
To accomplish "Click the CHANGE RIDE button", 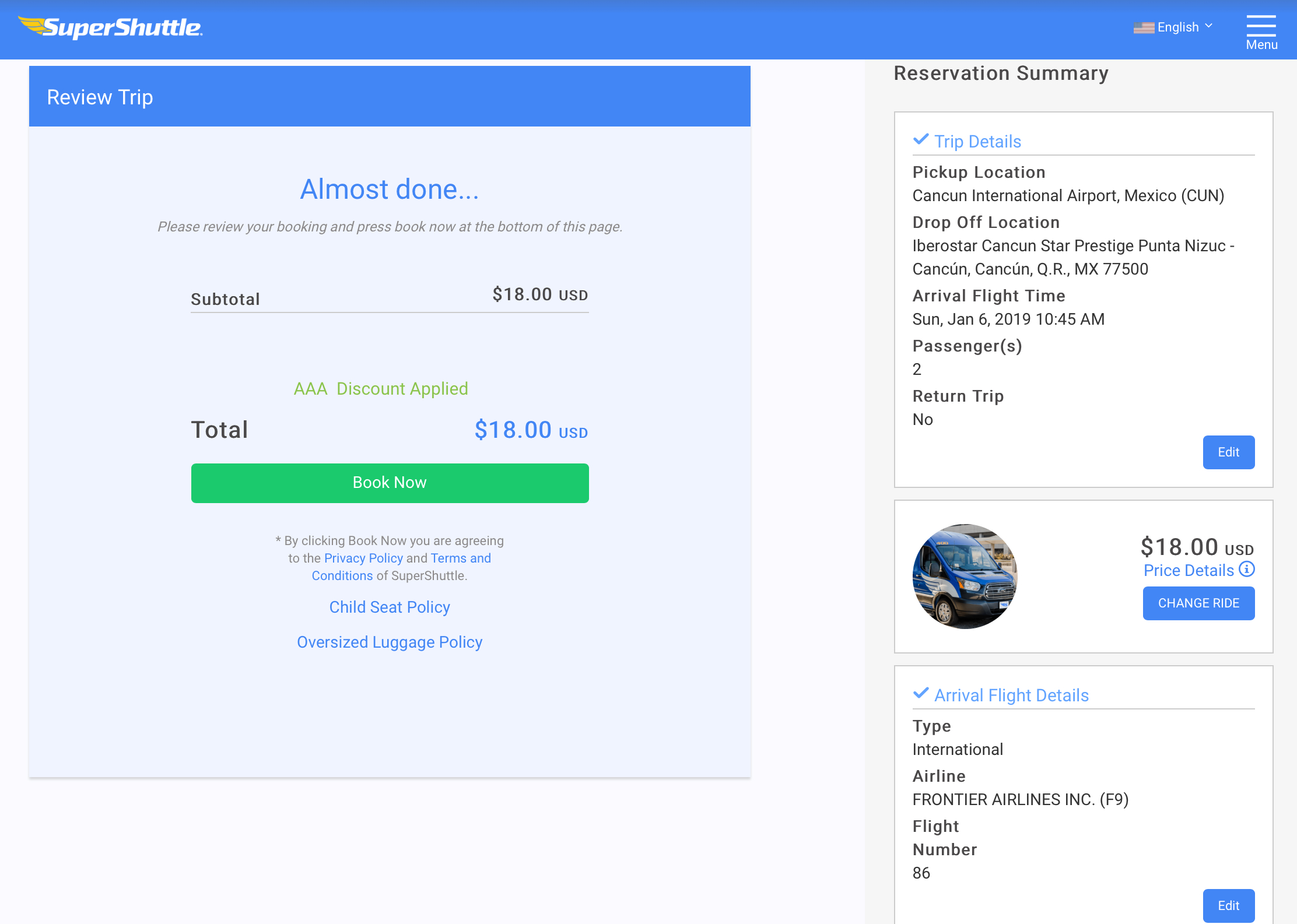I will coord(1198,603).
